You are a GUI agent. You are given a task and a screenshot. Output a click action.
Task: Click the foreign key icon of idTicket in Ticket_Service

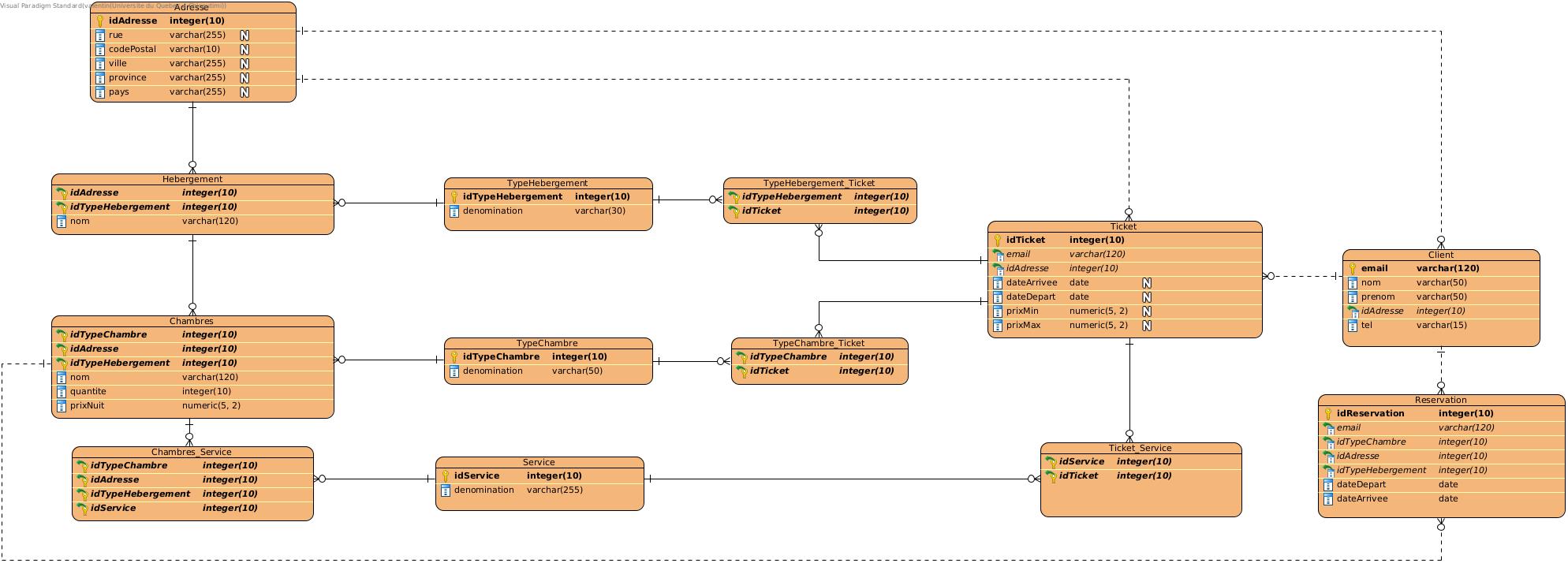click(1051, 476)
